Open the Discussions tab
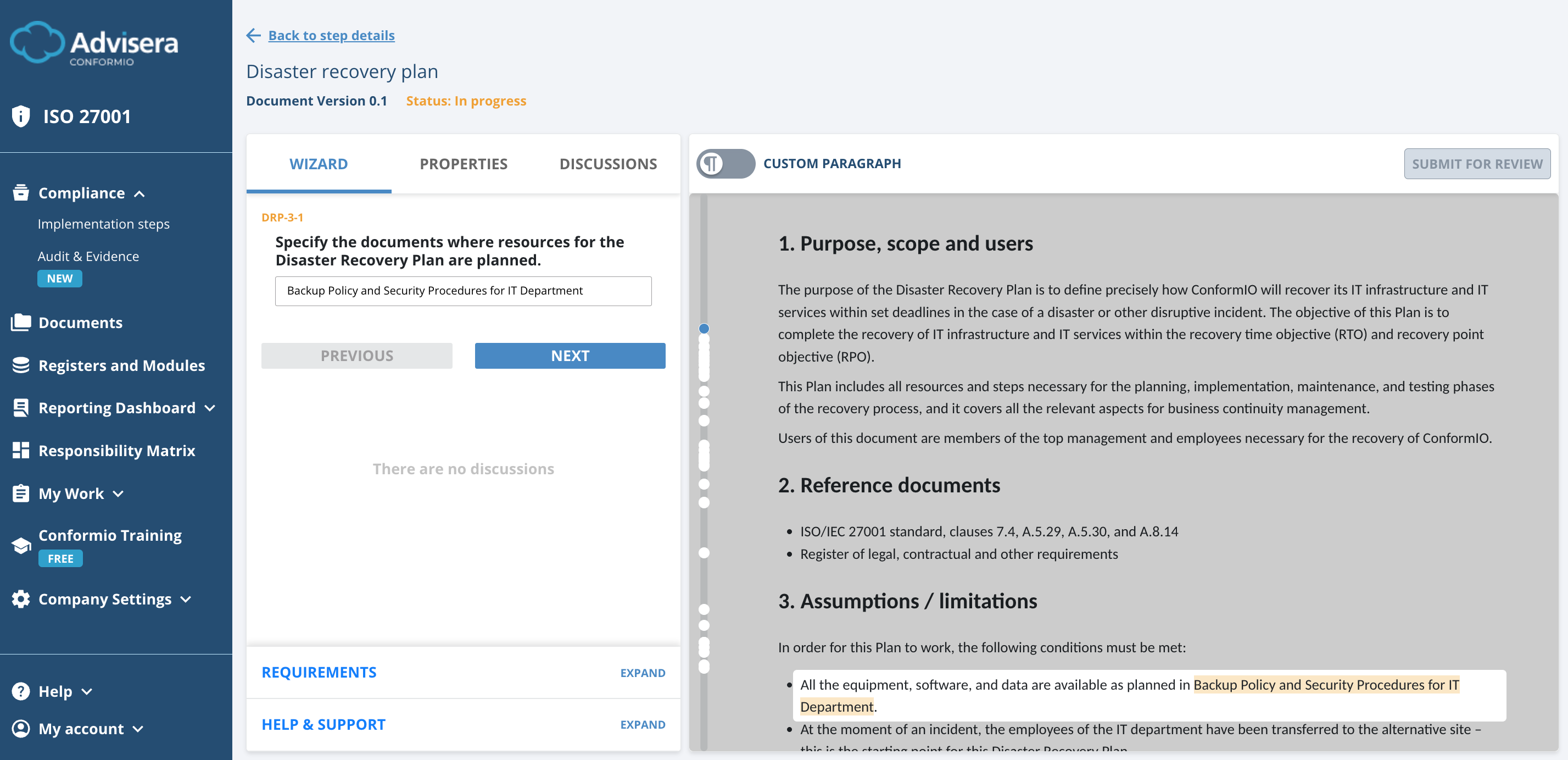The image size is (1568, 760). 607,163
